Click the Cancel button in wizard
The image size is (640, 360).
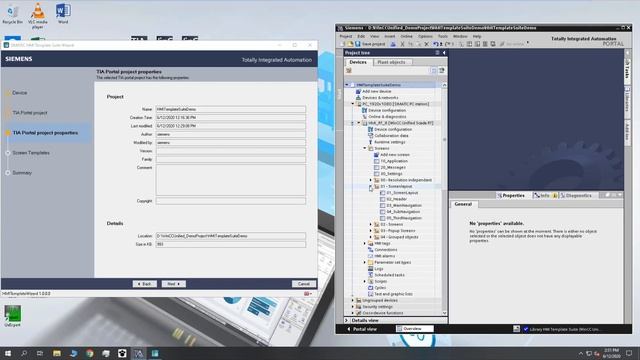click(x=304, y=284)
